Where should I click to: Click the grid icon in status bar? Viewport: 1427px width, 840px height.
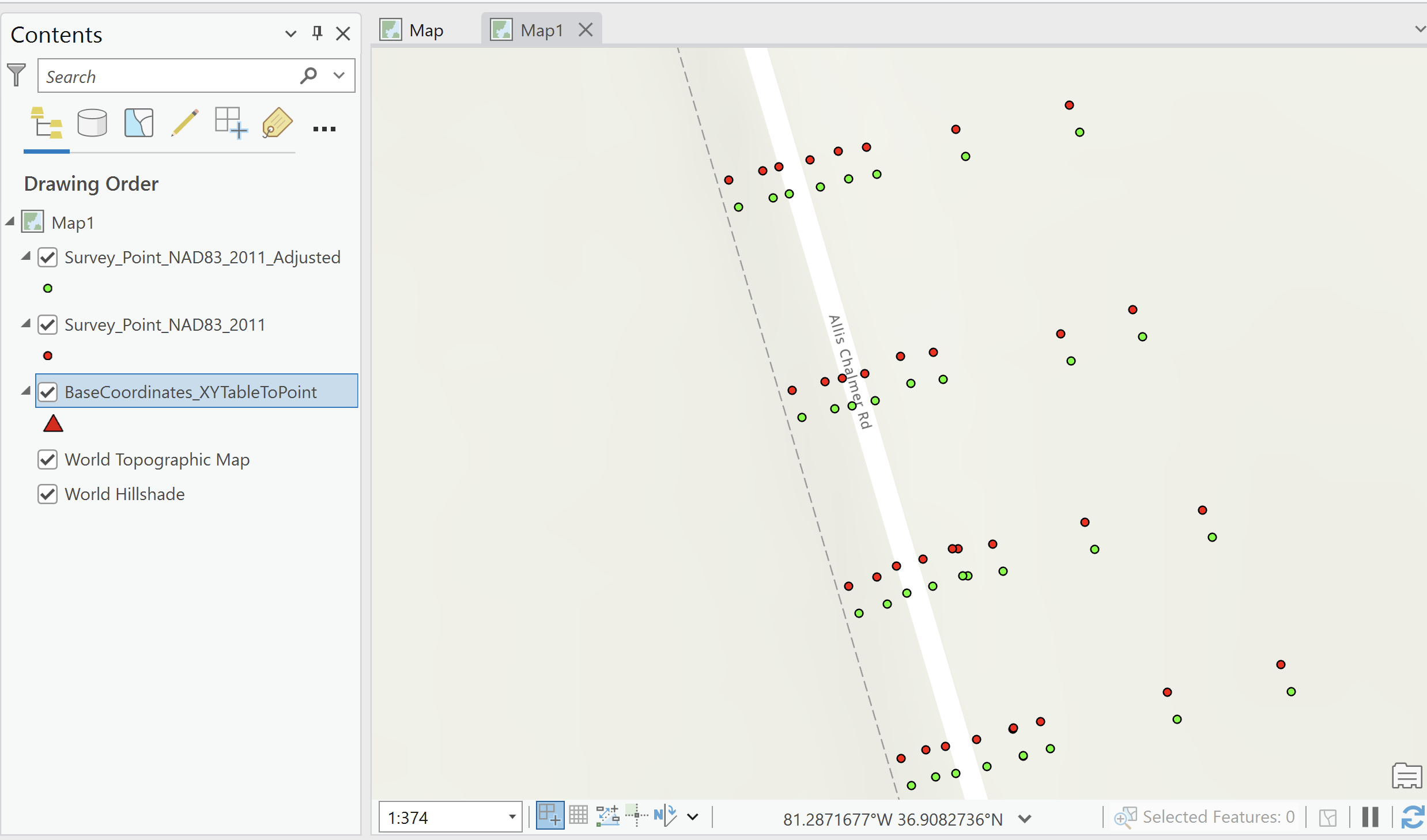pyautogui.click(x=579, y=816)
